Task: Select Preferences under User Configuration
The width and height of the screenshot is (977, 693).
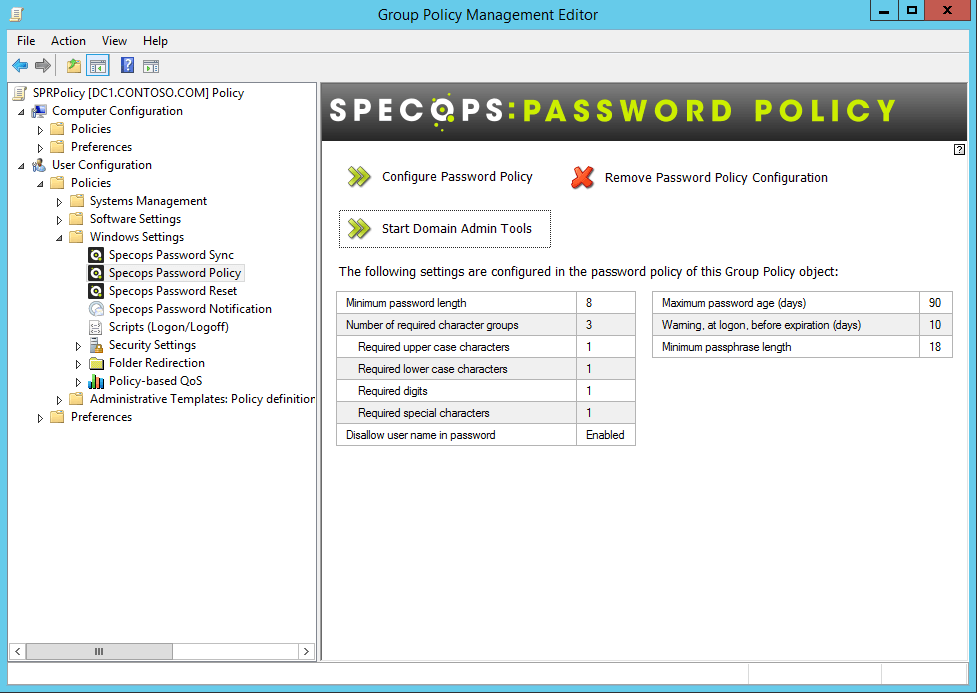Action: click(x=101, y=417)
